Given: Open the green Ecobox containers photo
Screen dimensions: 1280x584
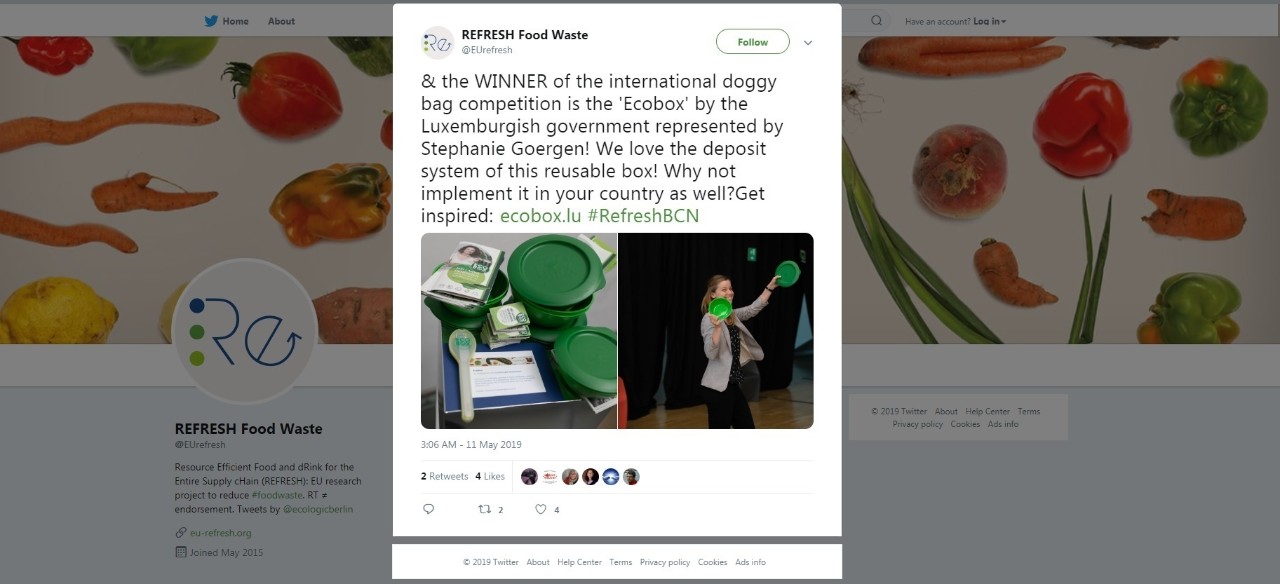Looking at the screenshot, I should pyautogui.click(x=519, y=331).
